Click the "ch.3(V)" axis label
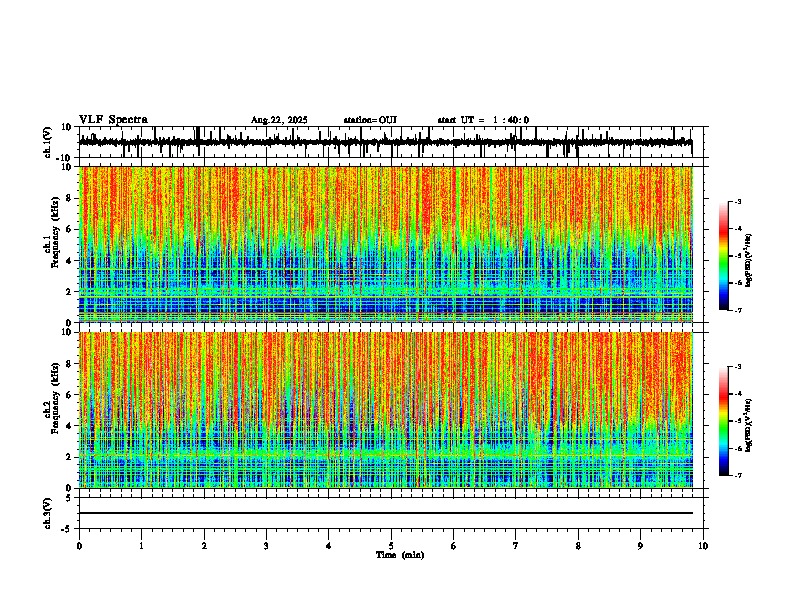The image size is (792, 612). click(47, 513)
